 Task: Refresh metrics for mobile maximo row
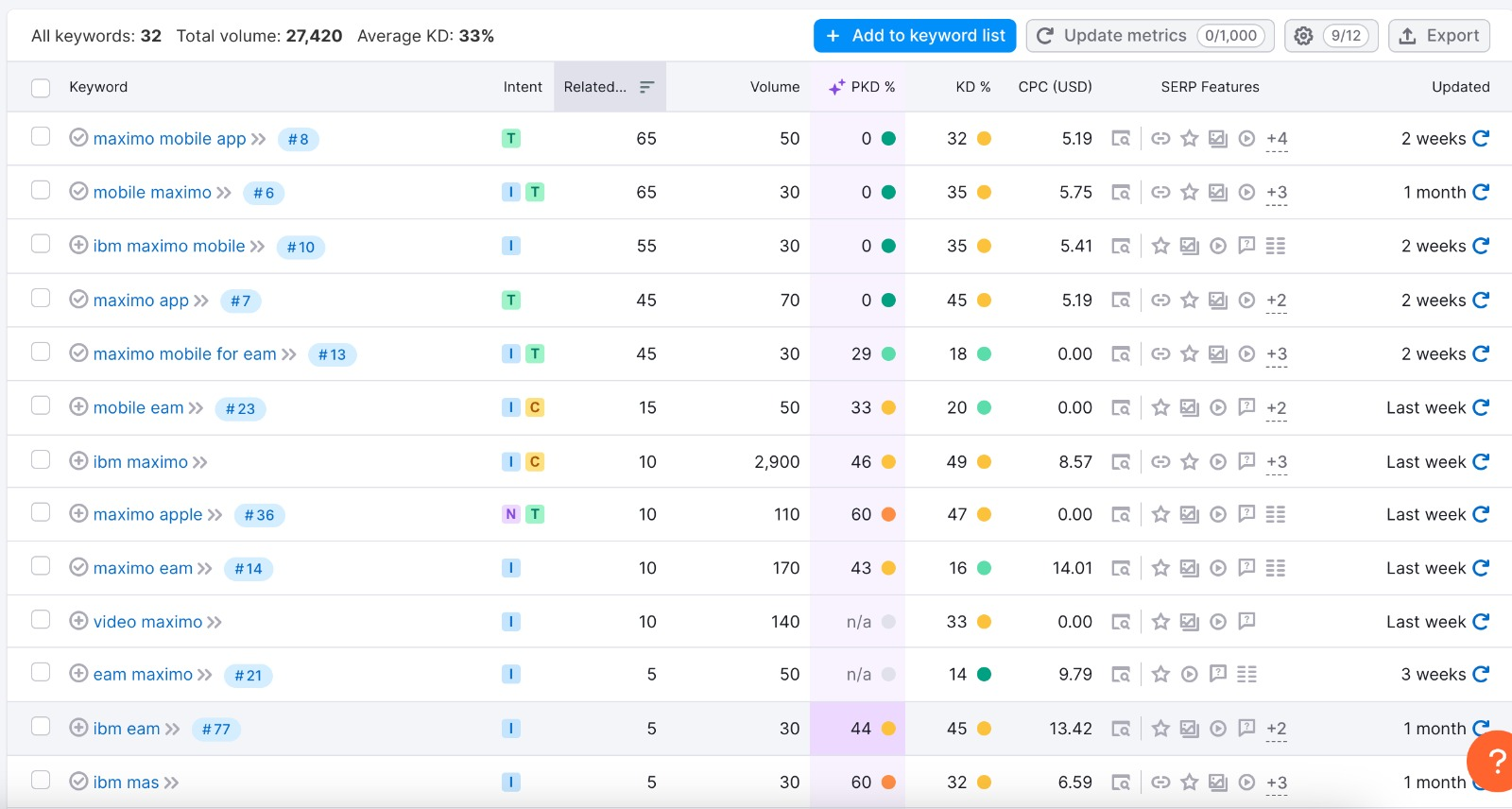1481,192
